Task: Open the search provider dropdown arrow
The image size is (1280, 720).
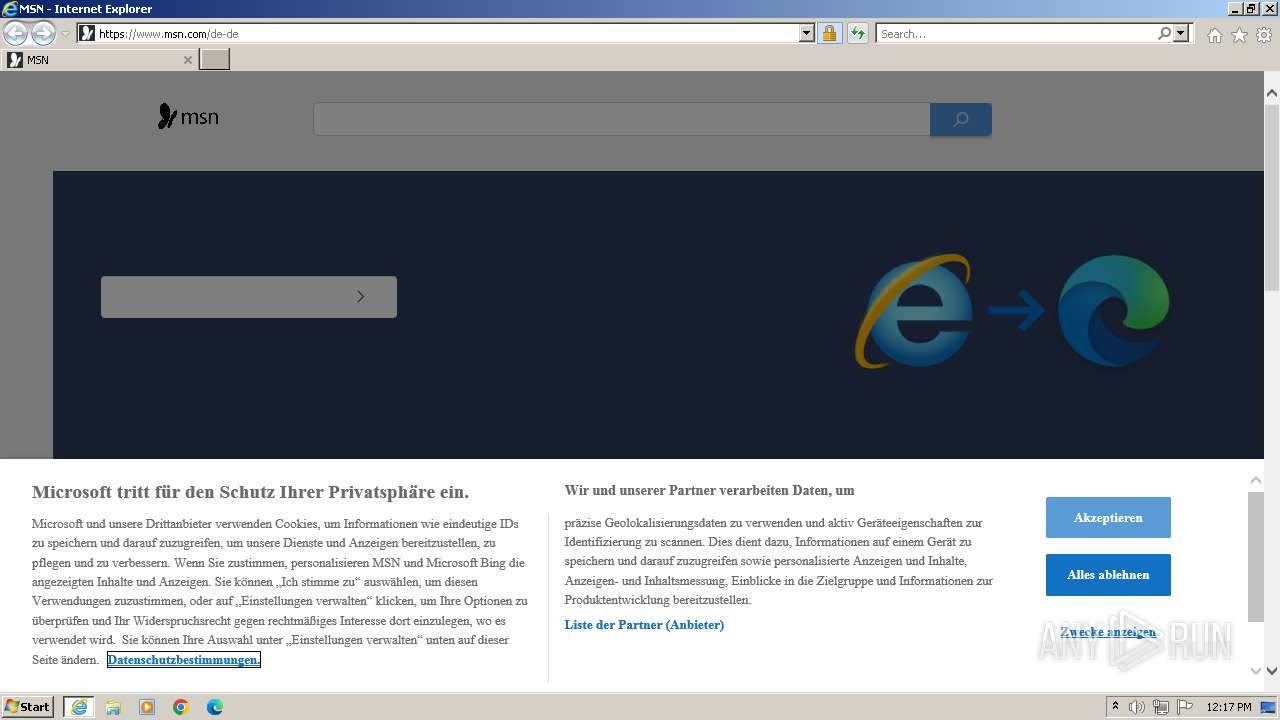Action: coord(1182,33)
